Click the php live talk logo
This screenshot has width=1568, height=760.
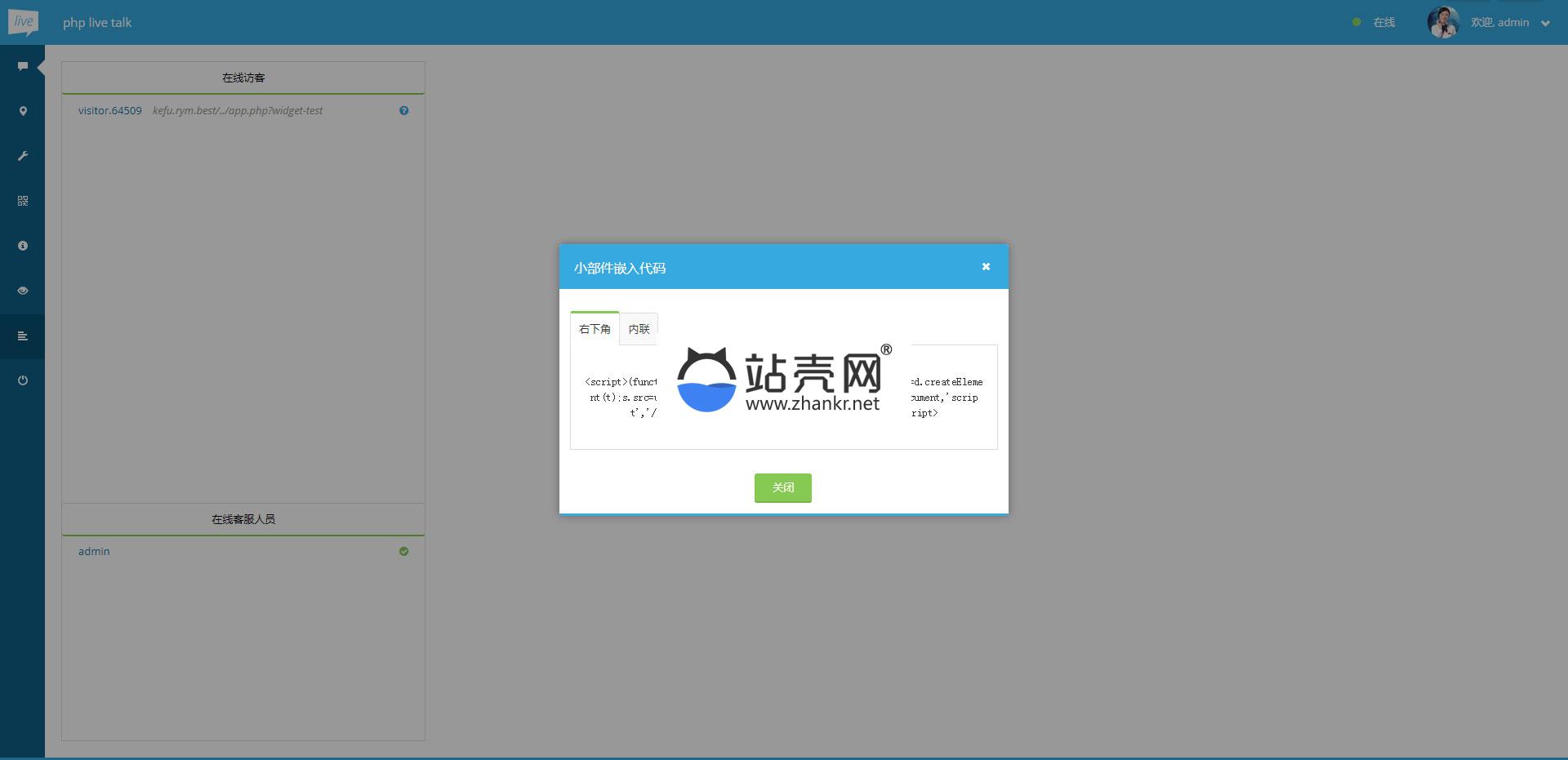coord(23,22)
